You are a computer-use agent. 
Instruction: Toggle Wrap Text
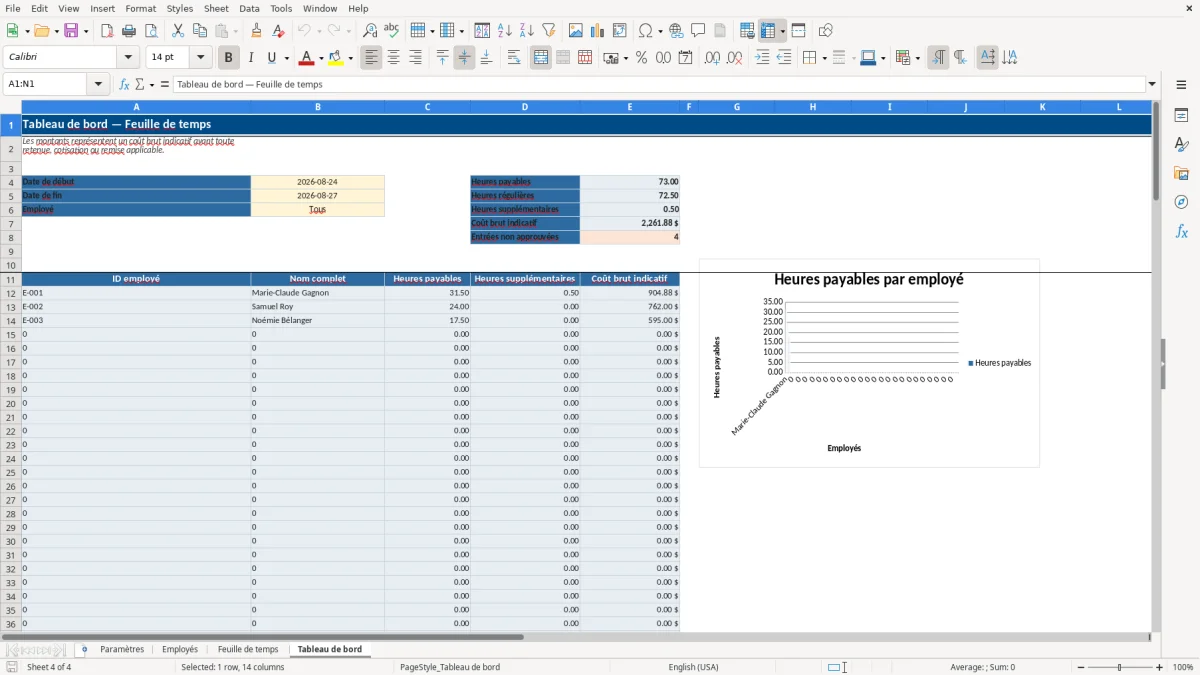(x=514, y=58)
